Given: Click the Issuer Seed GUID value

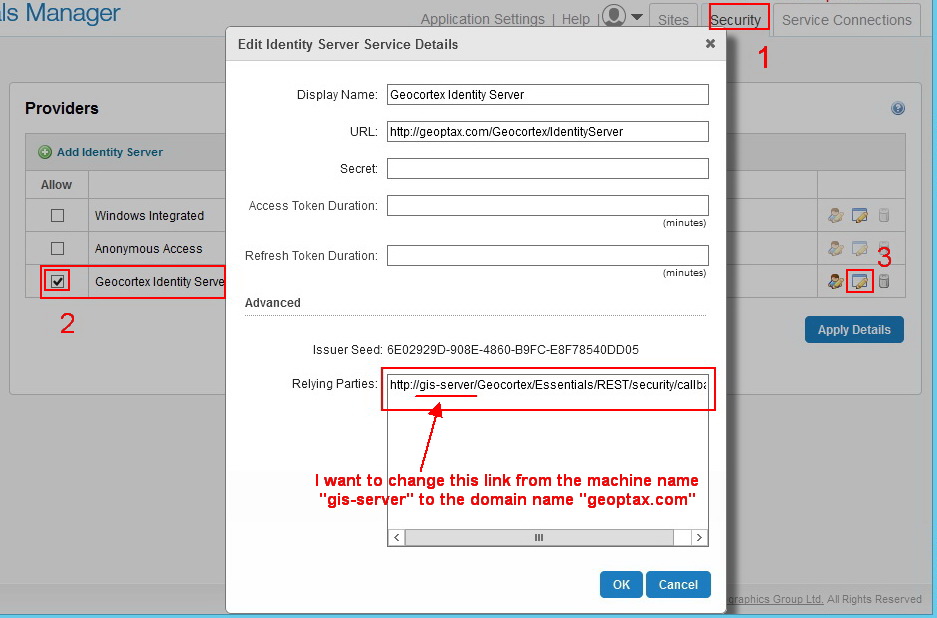Looking at the screenshot, I should (513, 350).
